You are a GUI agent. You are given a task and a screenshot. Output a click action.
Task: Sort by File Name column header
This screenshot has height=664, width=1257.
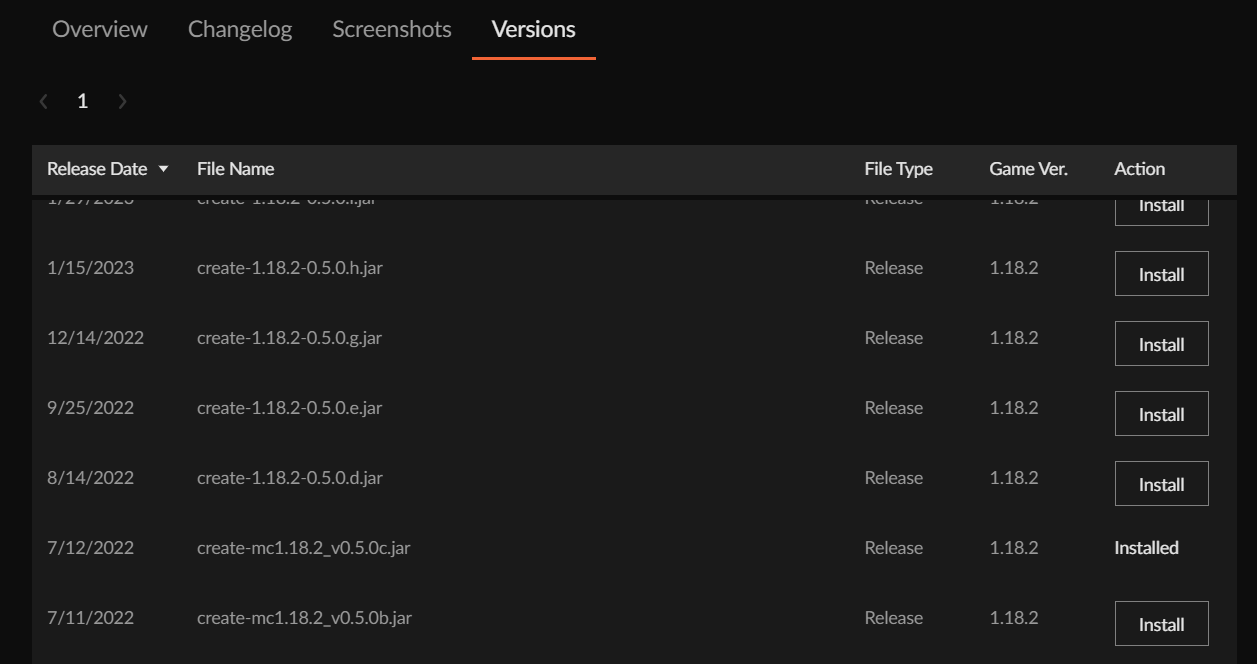(235, 169)
